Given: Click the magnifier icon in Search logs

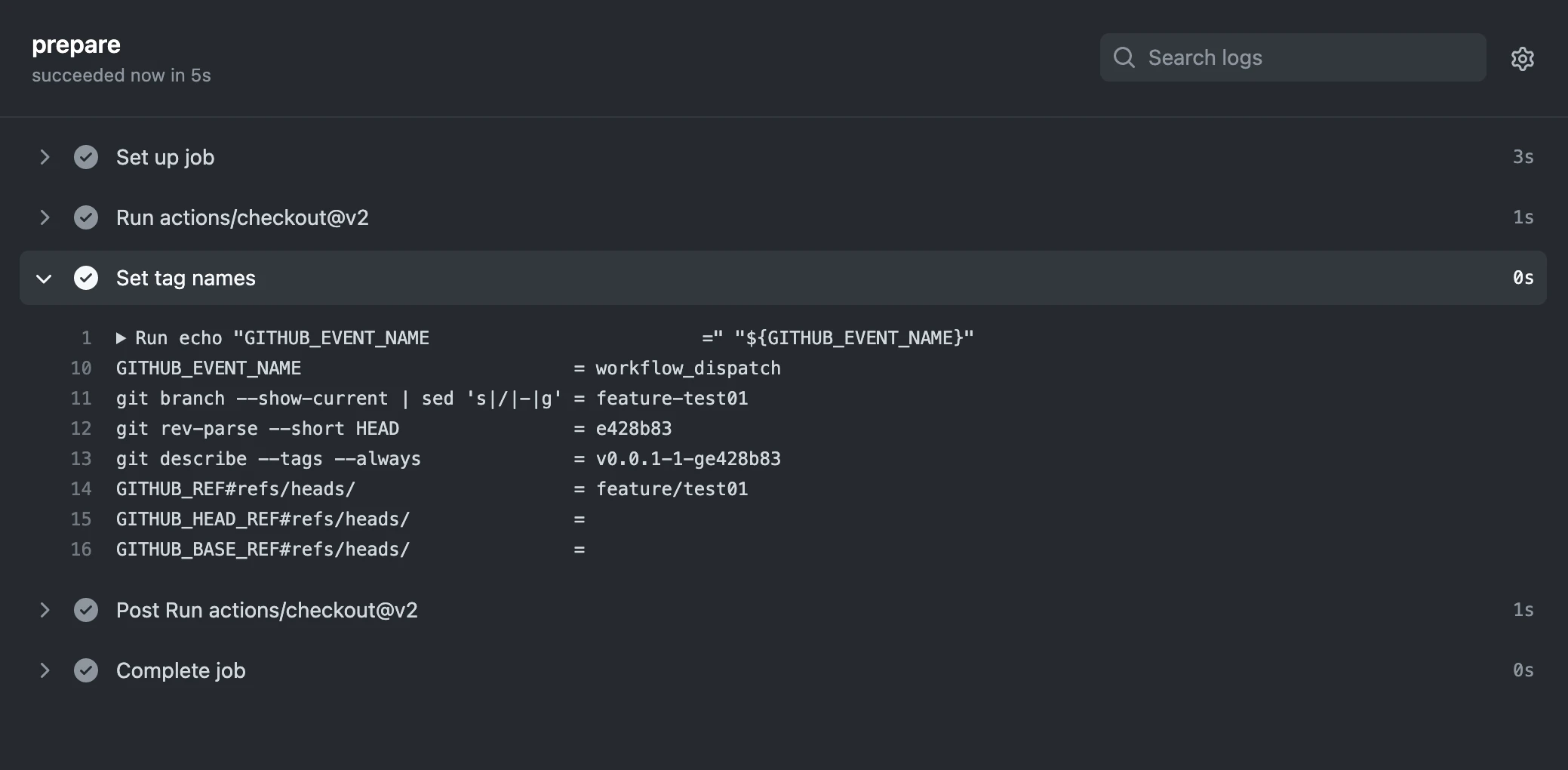Looking at the screenshot, I should click(x=1124, y=57).
